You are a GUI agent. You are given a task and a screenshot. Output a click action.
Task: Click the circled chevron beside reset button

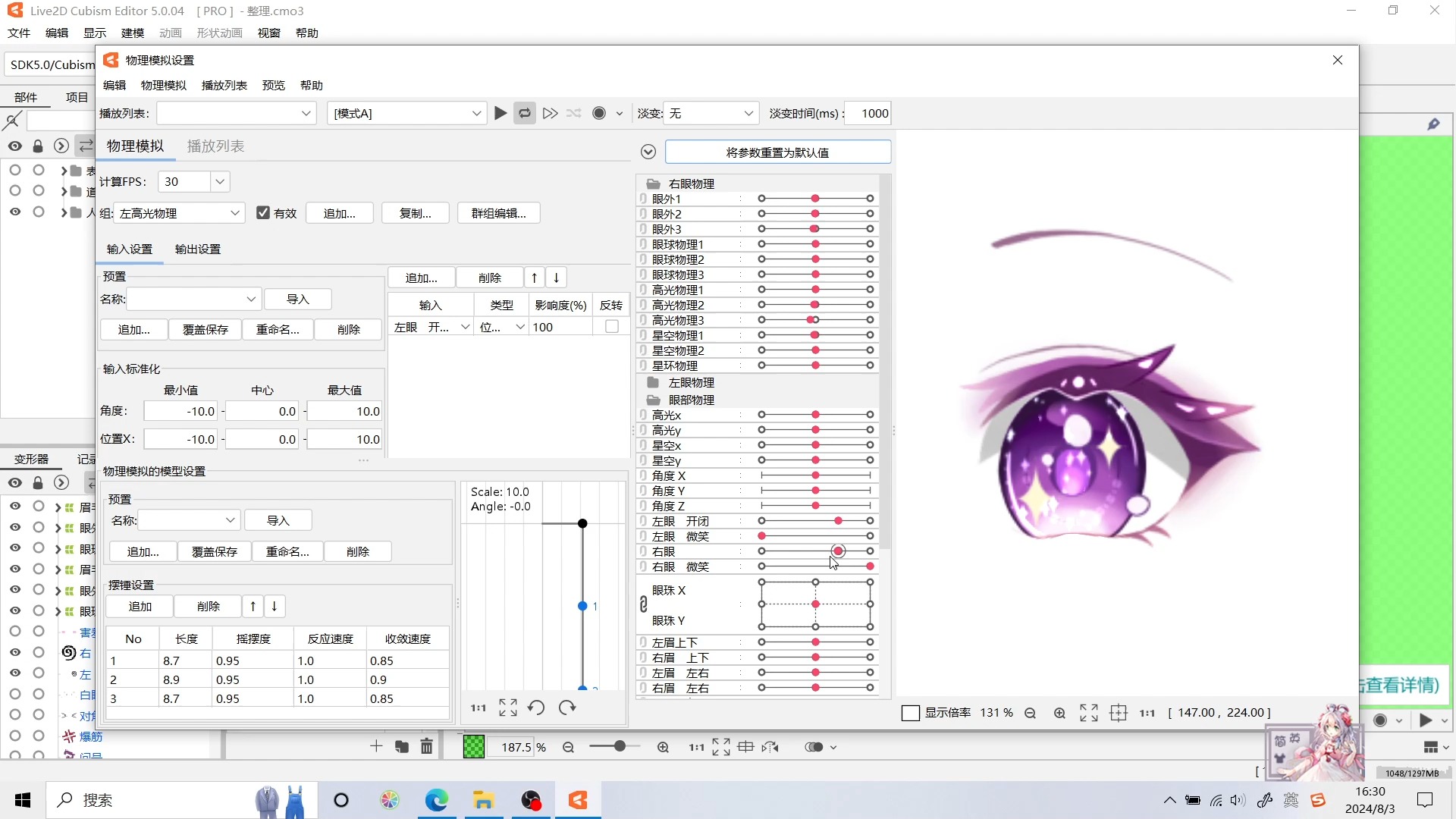click(648, 152)
